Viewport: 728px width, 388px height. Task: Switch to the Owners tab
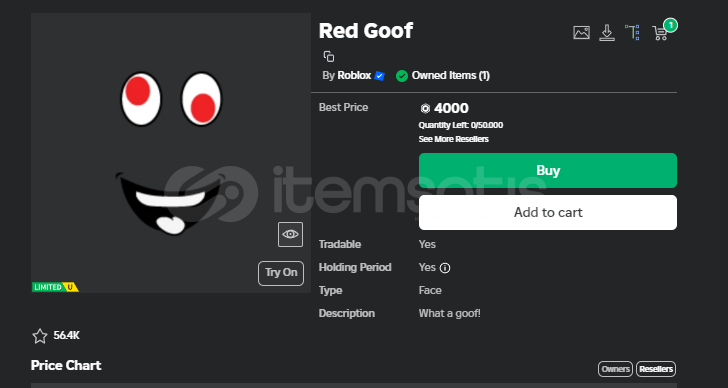[615, 369]
